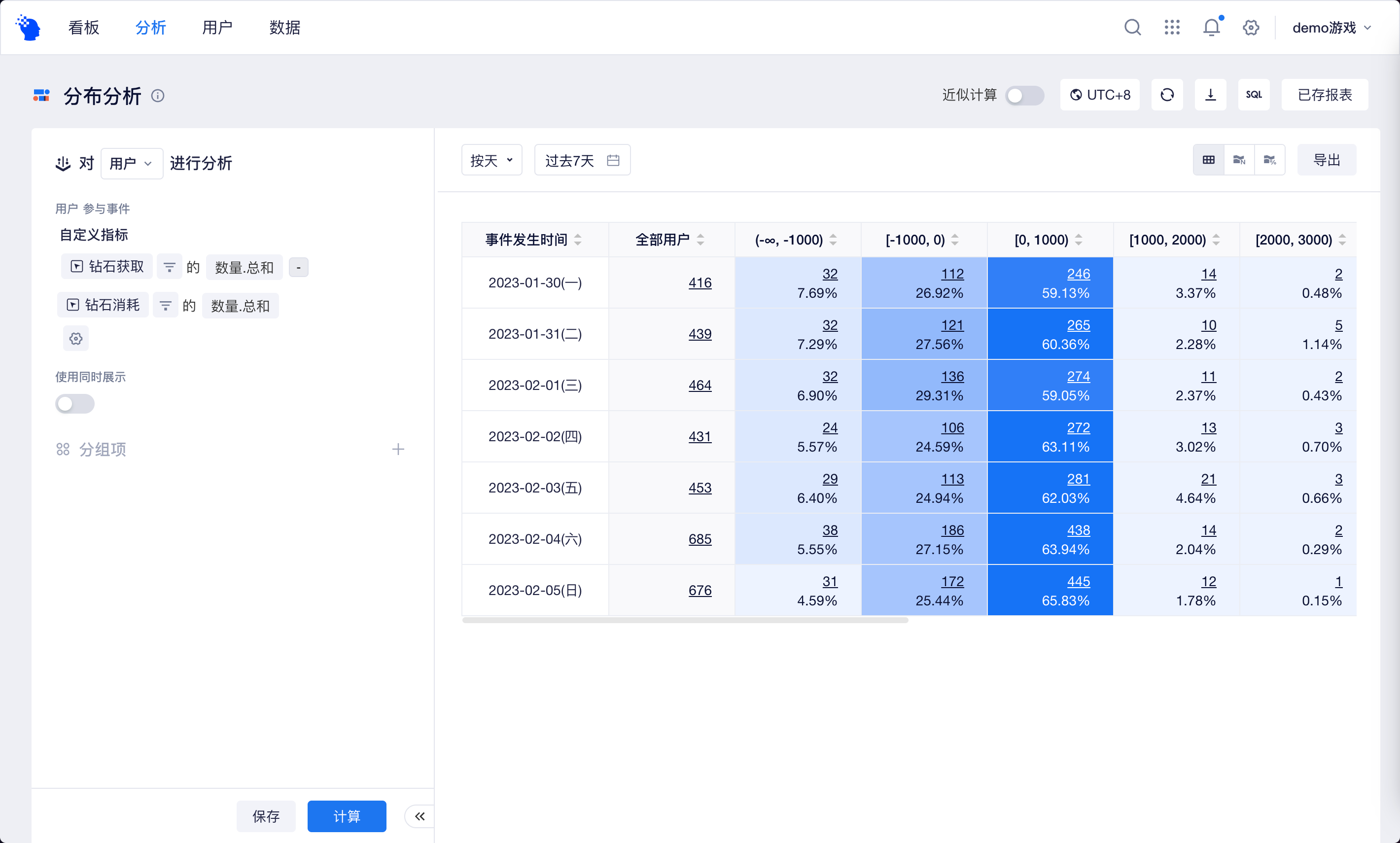Screen dimensions: 1400x843
Task: Download the report with the download icon
Action: pyautogui.click(x=1210, y=94)
